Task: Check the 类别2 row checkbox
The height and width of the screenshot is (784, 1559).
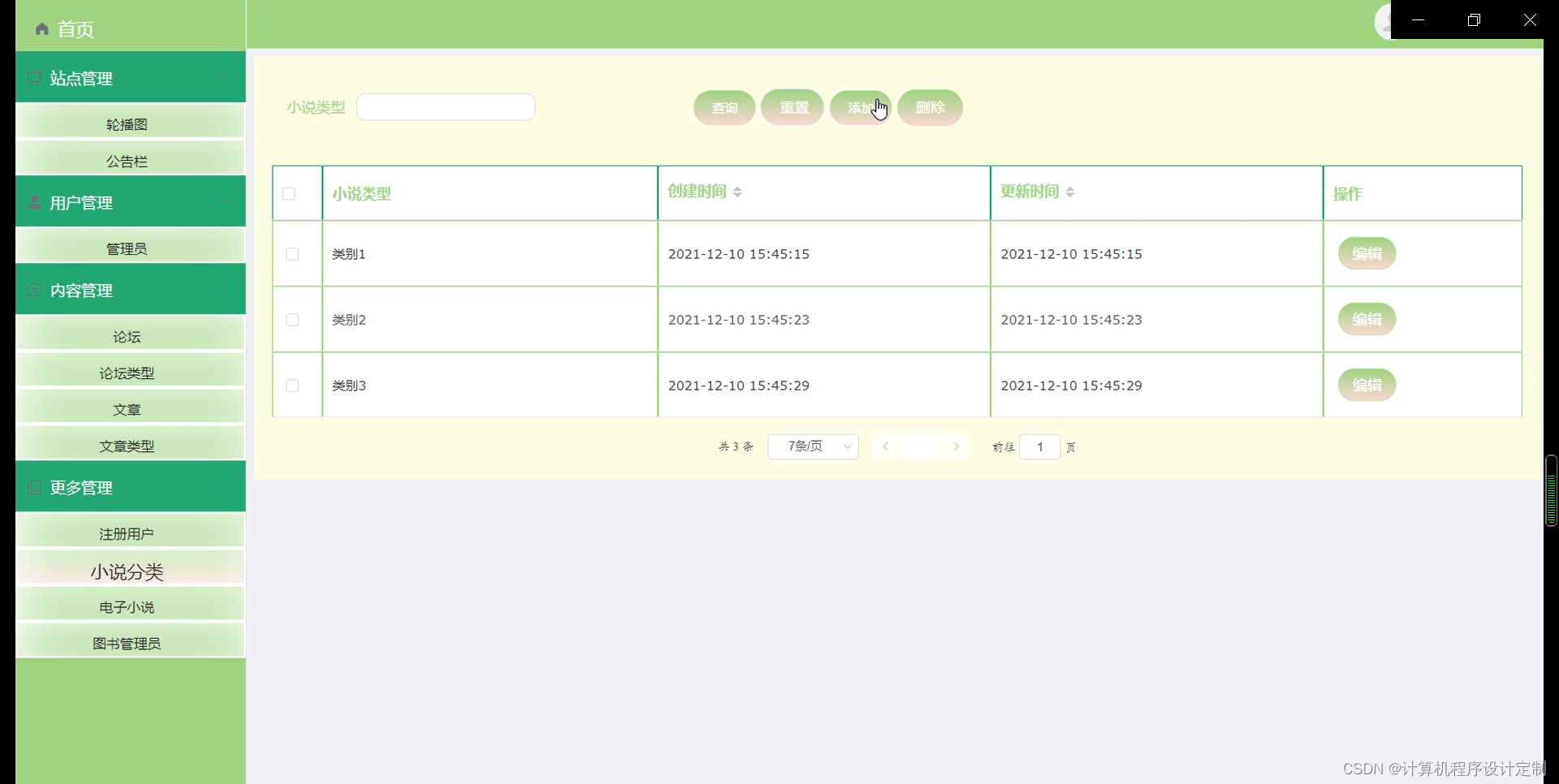Action: [x=292, y=320]
